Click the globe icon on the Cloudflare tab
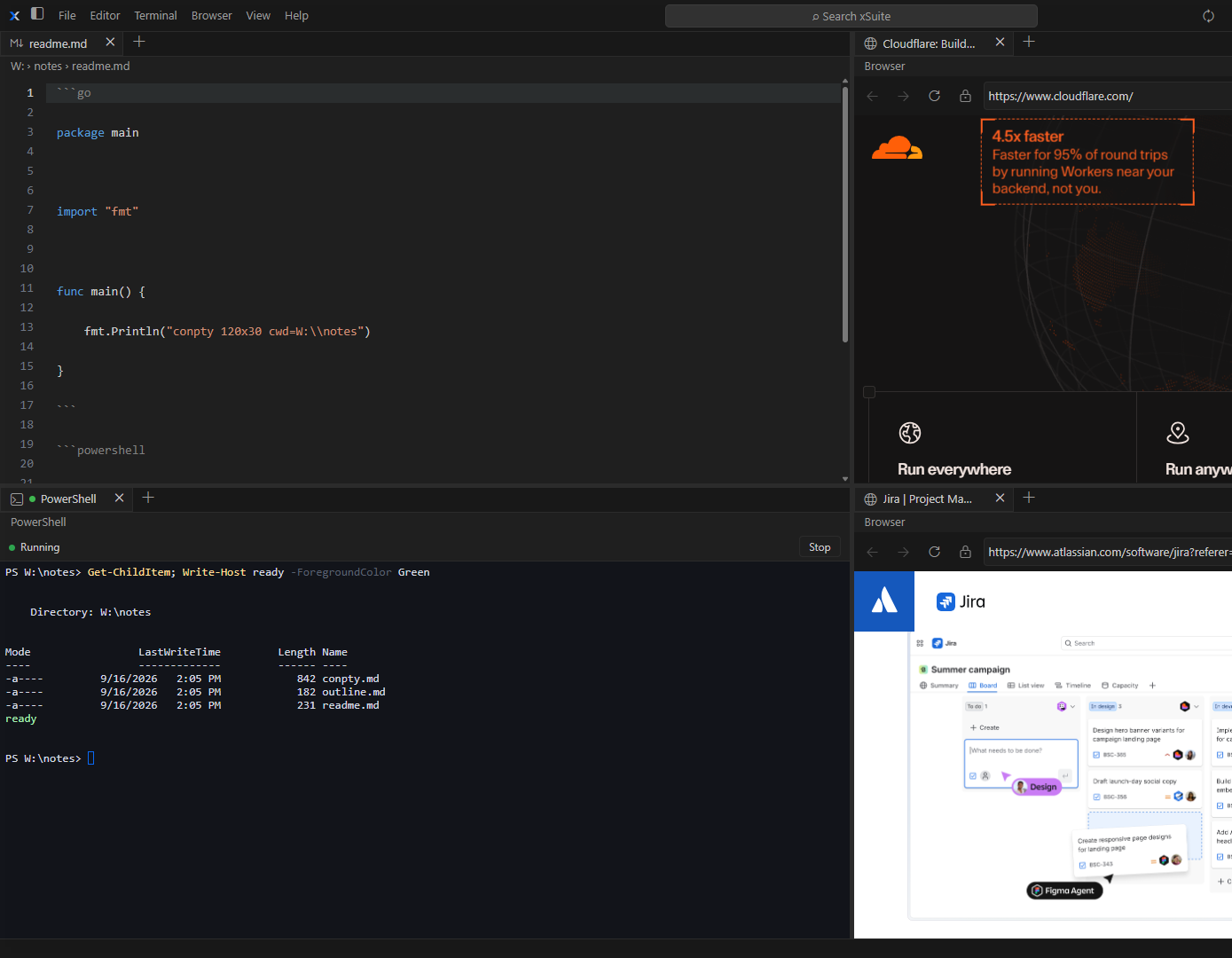 871,43
